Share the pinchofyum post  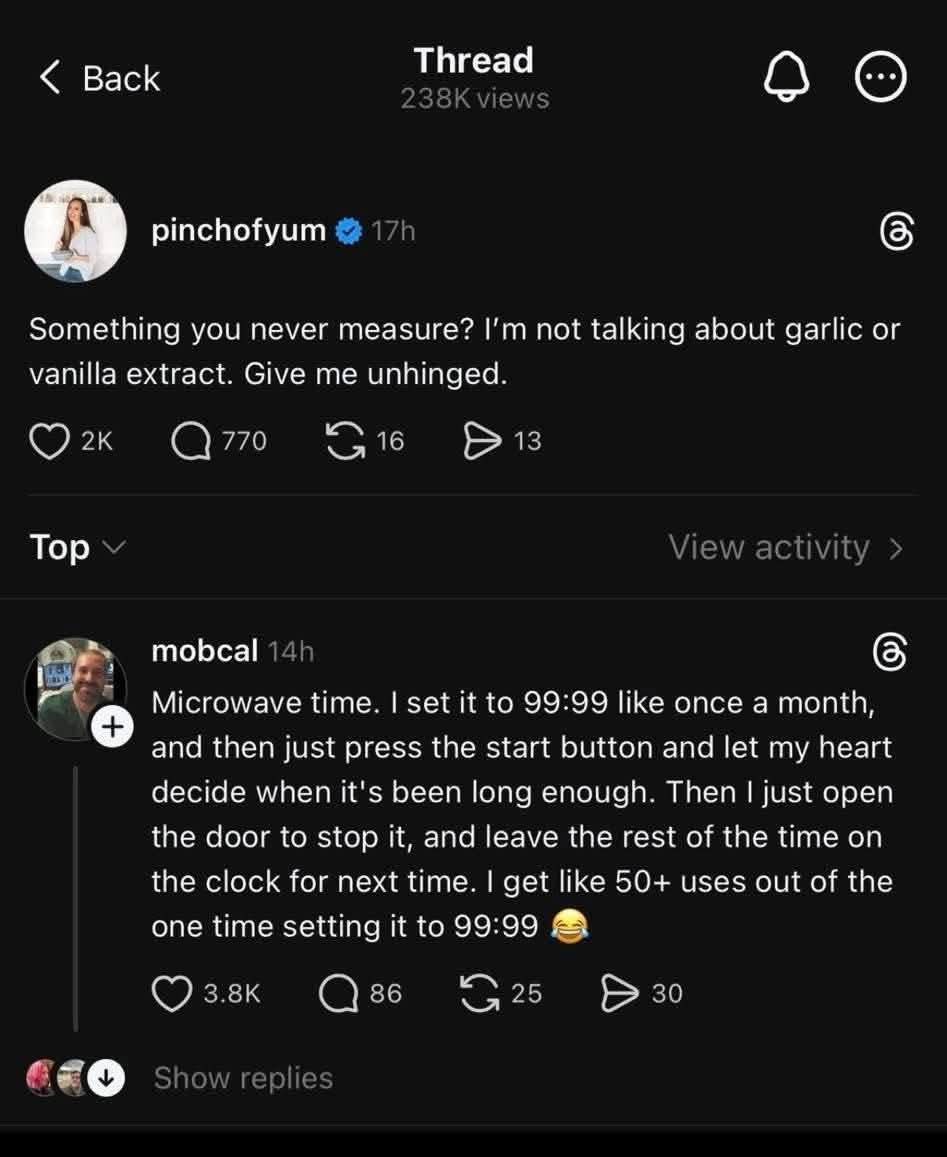(481, 440)
